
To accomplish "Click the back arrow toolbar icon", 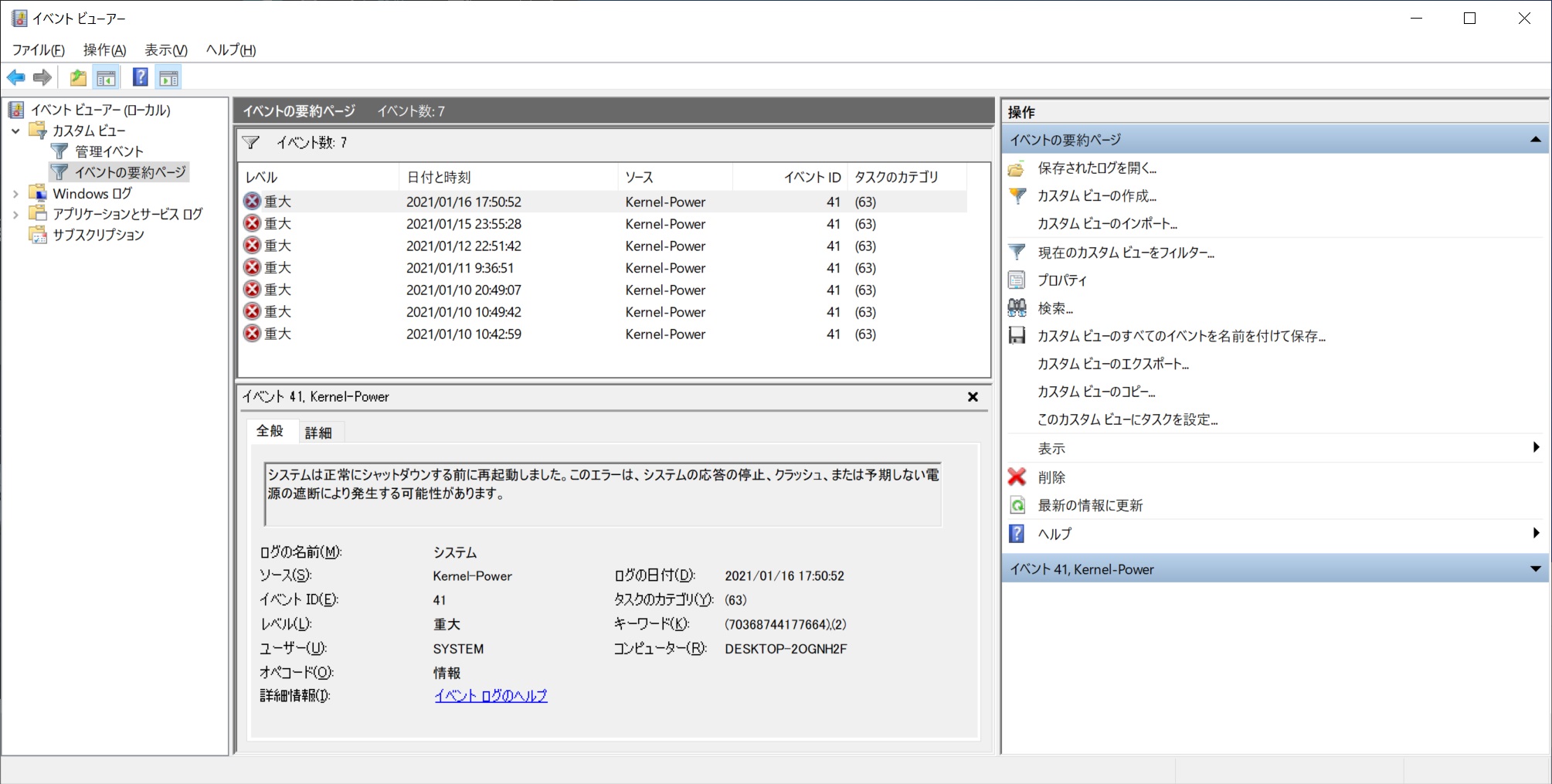I will pyautogui.click(x=15, y=78).
